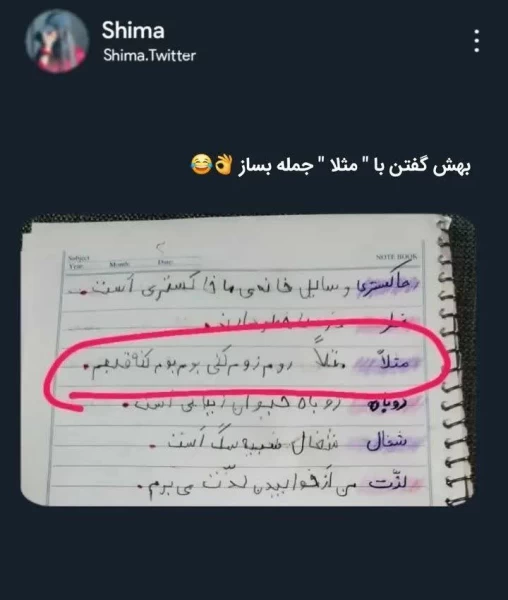Click the highlighted word مثلاً inside the pink circle
Image resolution: width=508 pixels, height=600 pixels.
pyautogui.click(x=392, y=362)
